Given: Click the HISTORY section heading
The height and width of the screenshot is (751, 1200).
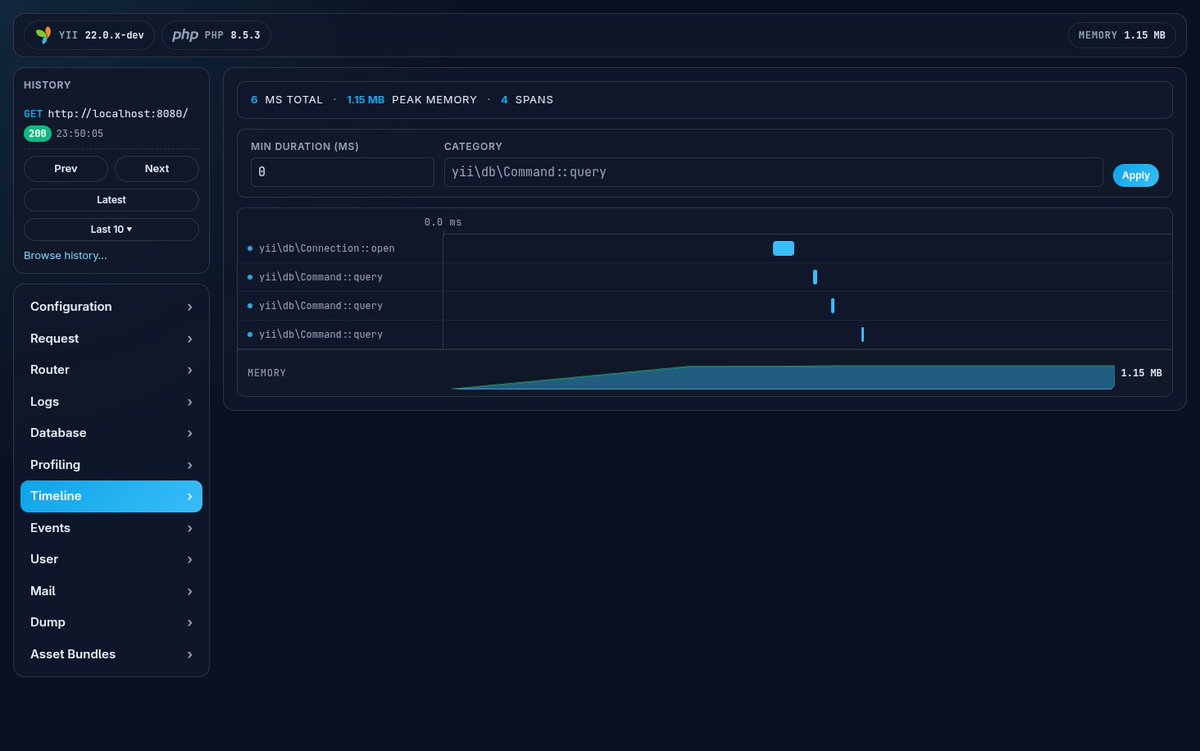Looking at the screenshot, I should click(x=47, y=86).
